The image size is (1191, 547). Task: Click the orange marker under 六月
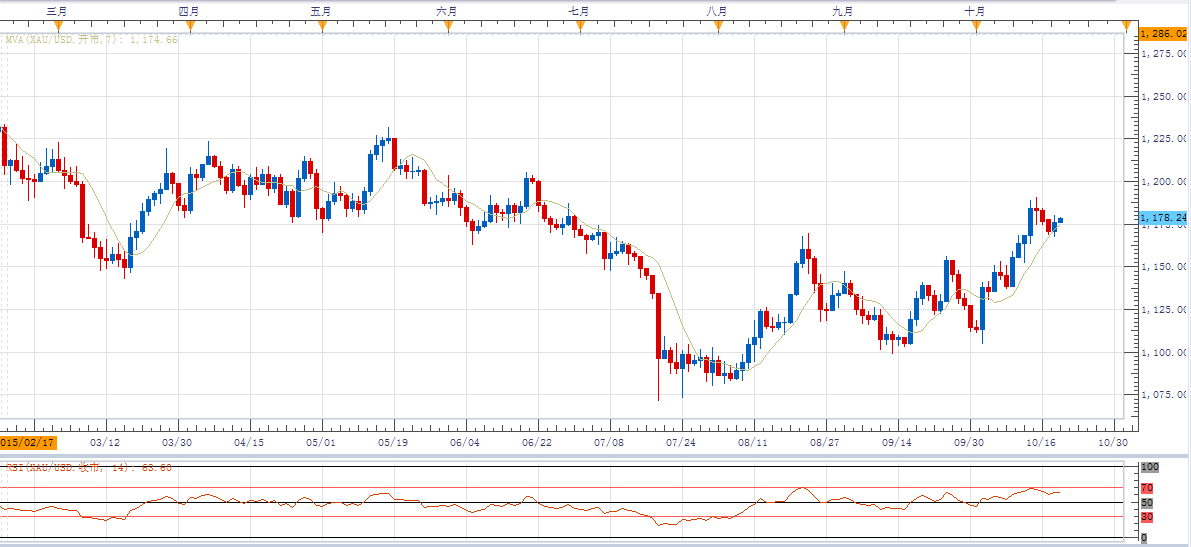click(x=448, y=26)
